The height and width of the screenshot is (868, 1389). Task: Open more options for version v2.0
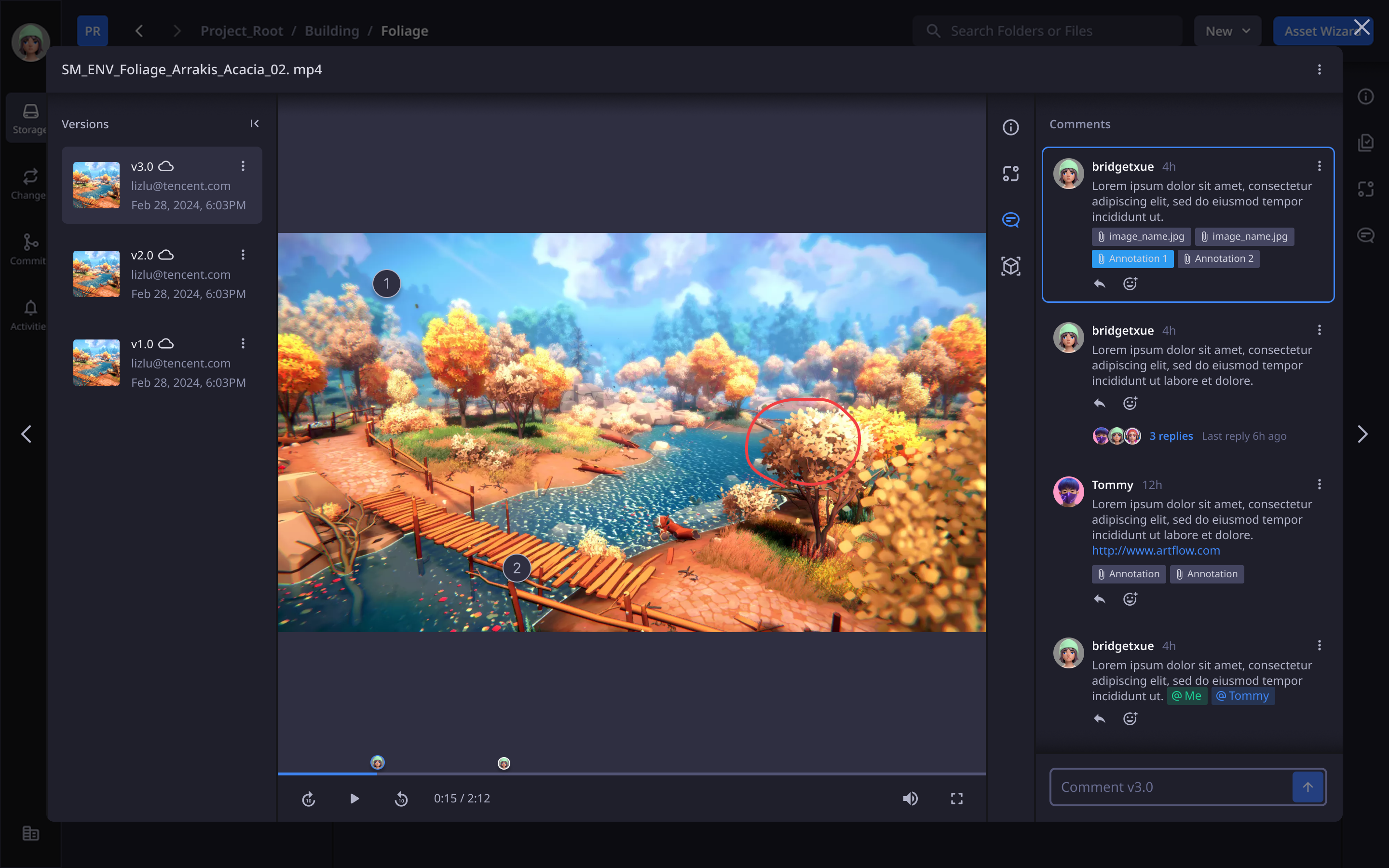[243, 254]
